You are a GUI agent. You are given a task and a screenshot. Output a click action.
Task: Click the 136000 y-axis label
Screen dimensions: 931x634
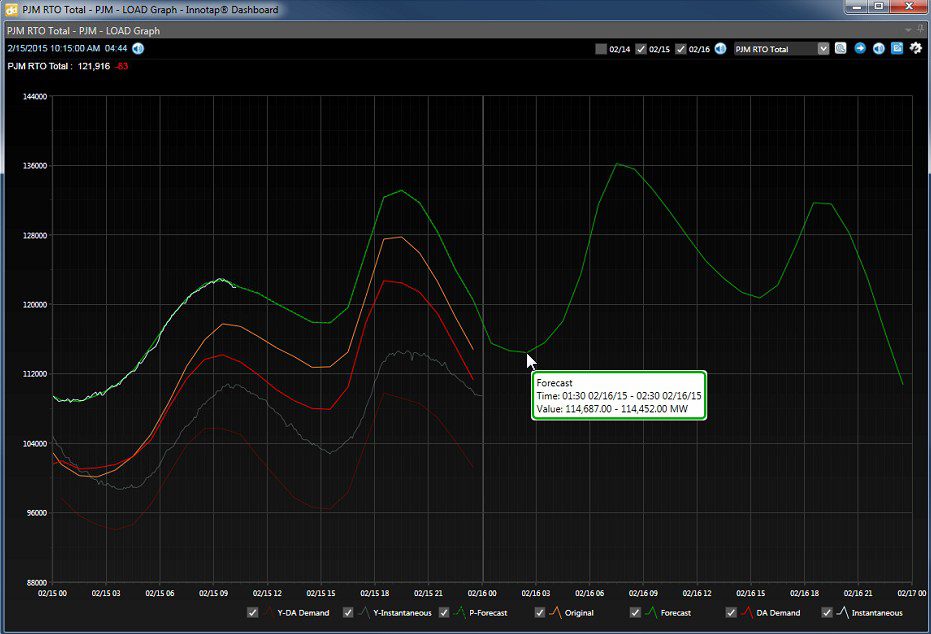(34, 166)
